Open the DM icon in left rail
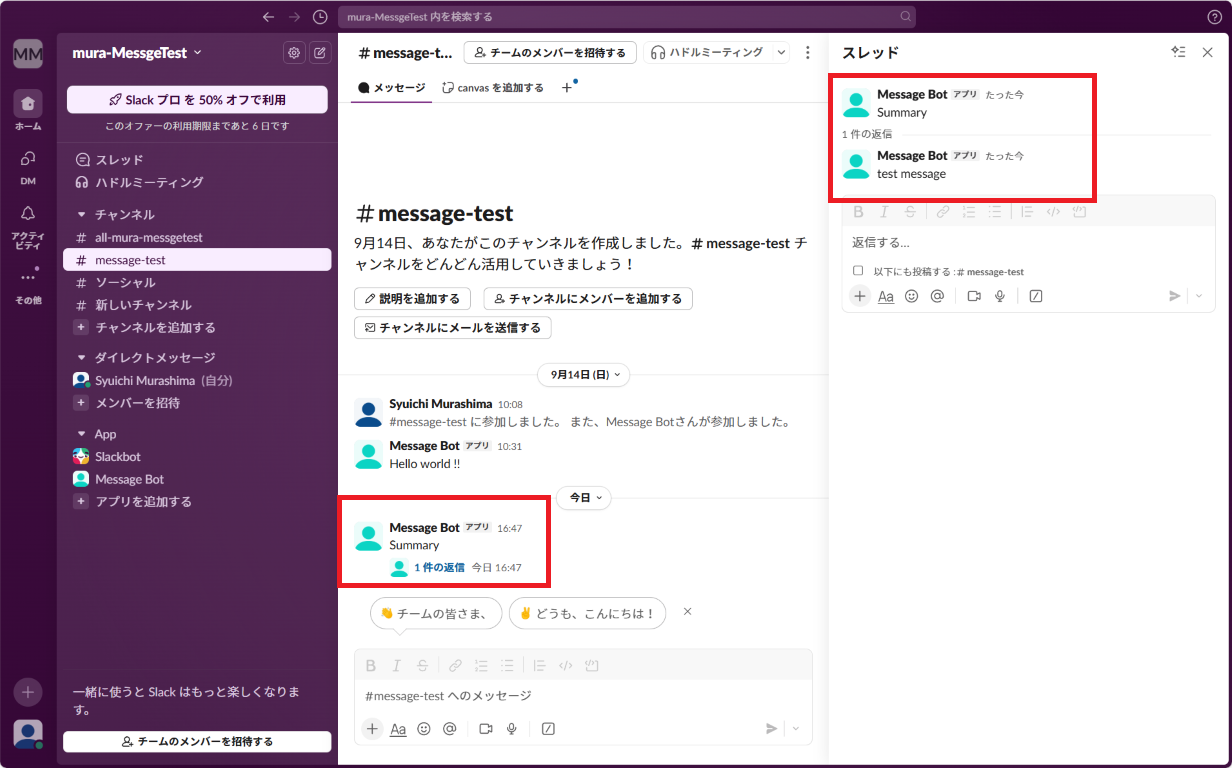The height and width of the screenshot is (768, 1232). (x=28, y=158)
